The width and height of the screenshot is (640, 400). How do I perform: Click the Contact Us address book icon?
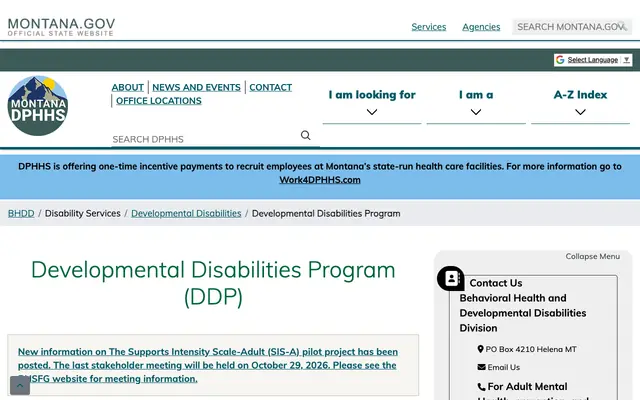point(451,278)
